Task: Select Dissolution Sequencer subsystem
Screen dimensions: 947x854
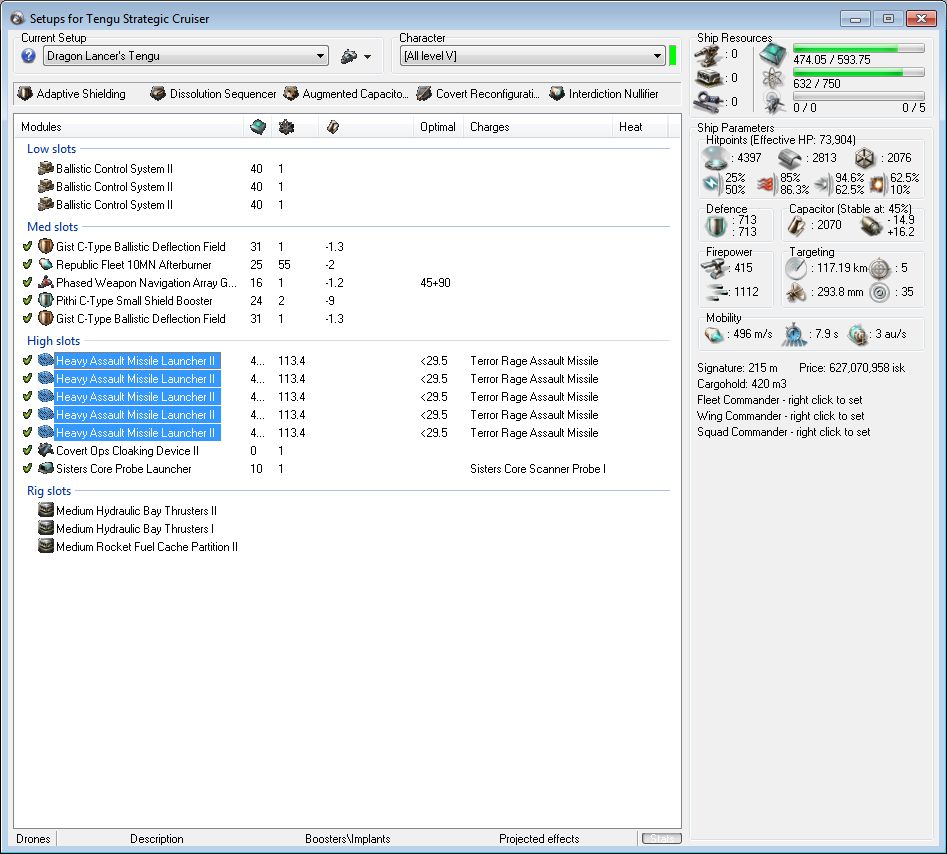Action: (213, 94)
